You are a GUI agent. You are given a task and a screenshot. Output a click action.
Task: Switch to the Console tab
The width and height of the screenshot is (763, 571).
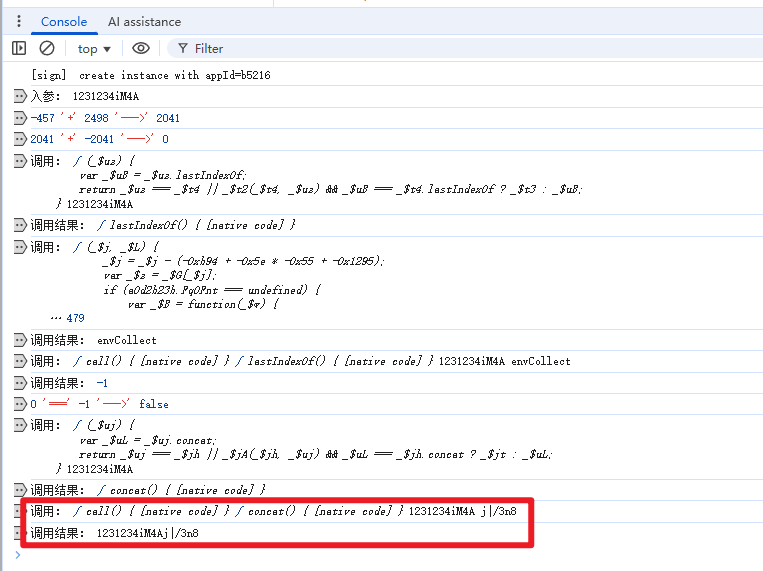[64, 21]
